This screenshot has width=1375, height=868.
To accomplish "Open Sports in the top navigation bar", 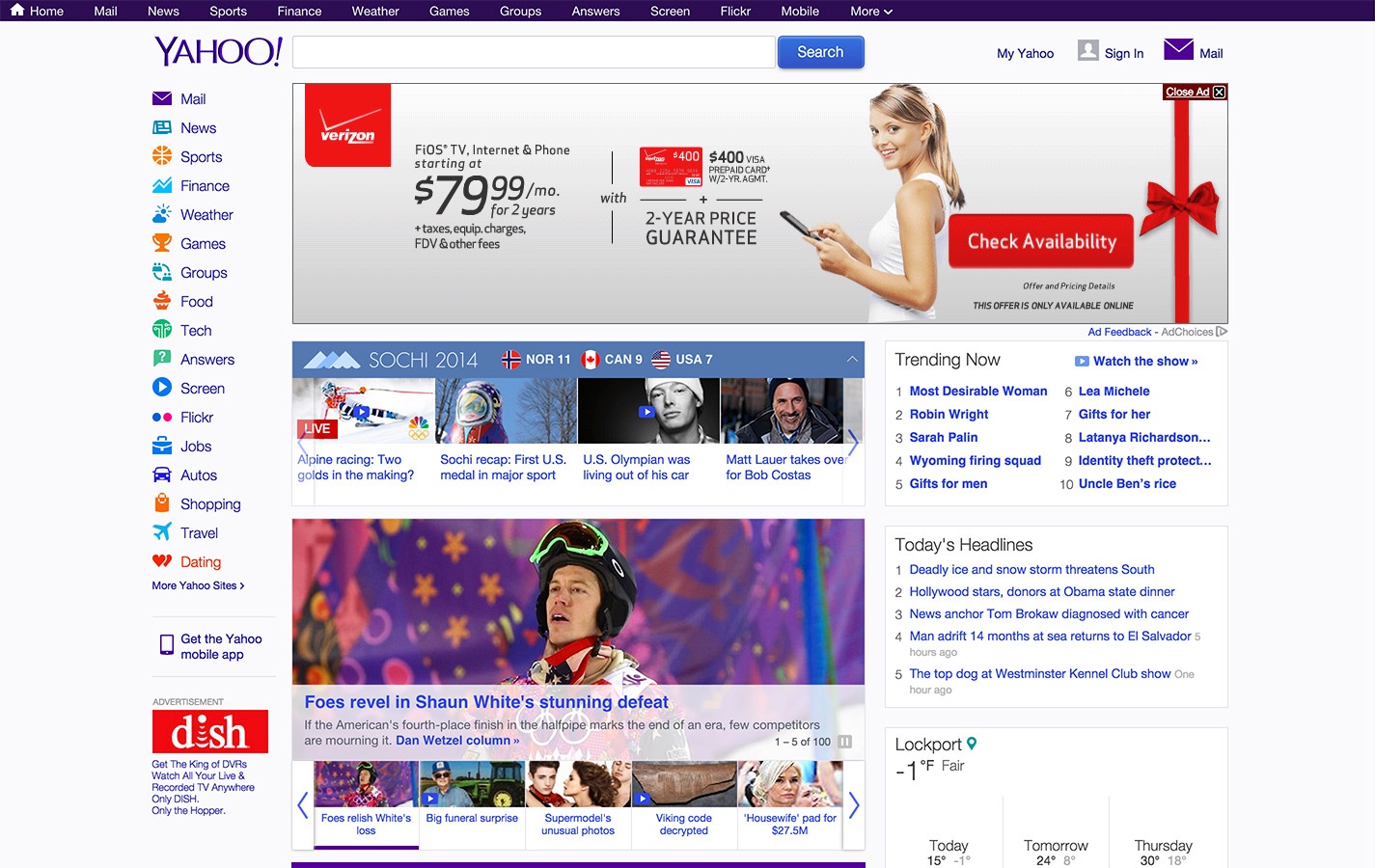I will pyautogui.click(x=229, y=11).
